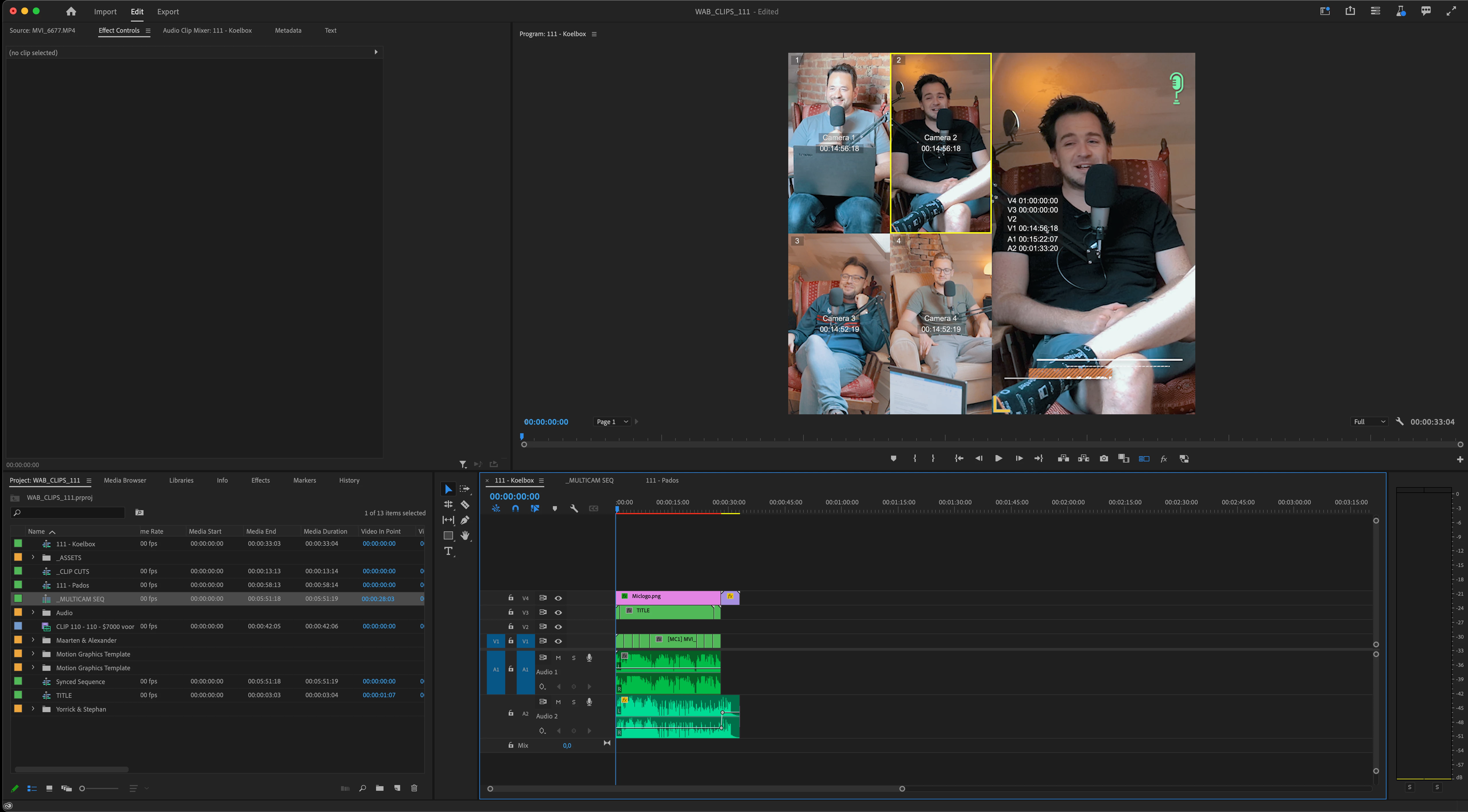This screenshot has width=1468, height=812.
Task: Click Export Frame camera icon
Action: (x=1104, y=459)
